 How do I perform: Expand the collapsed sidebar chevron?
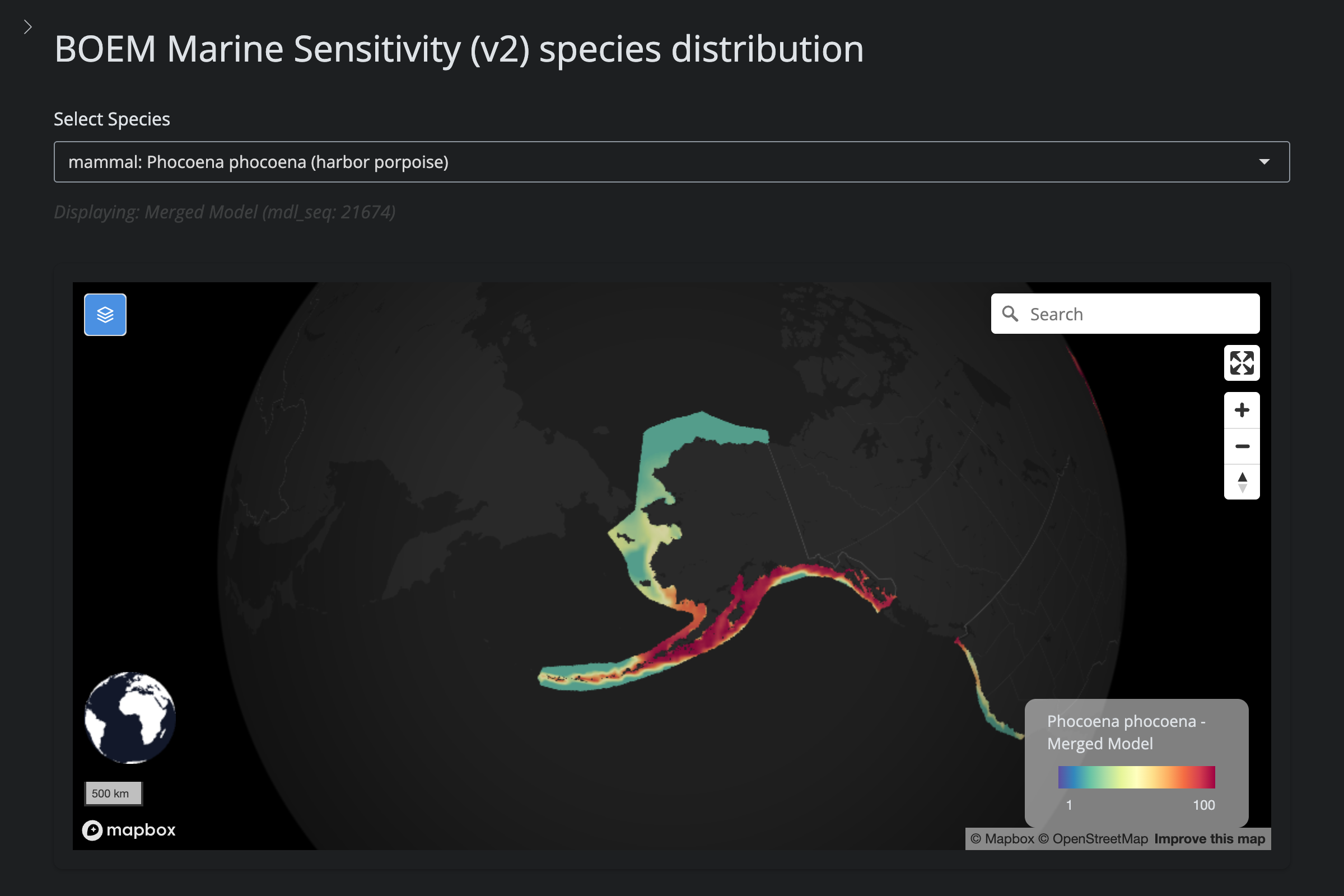27,27
